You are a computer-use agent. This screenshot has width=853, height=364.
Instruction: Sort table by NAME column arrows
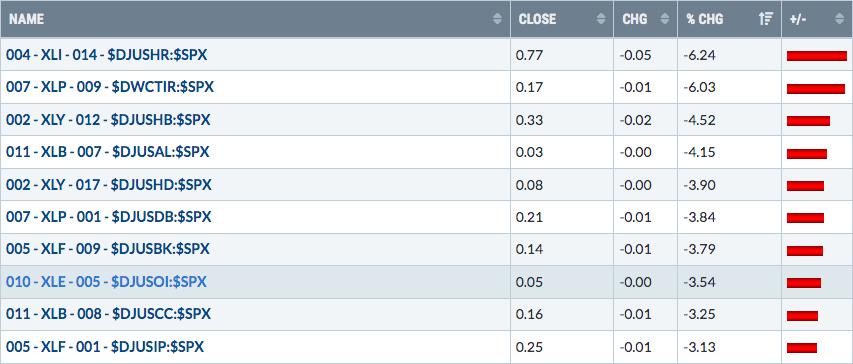coord(497,19)
